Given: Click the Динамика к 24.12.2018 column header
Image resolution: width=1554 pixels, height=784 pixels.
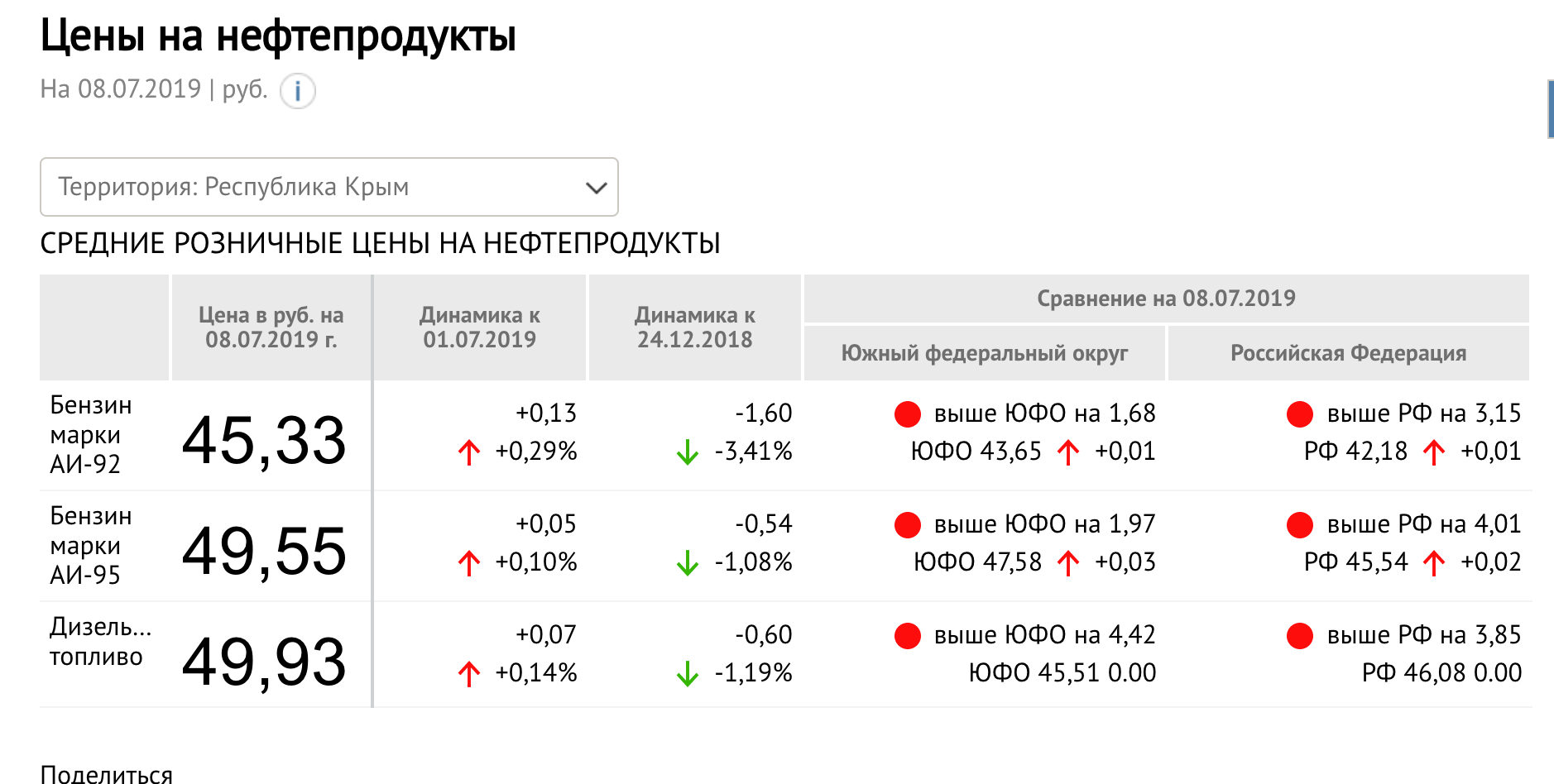Looking at the screenshot, I should [695, 327].
